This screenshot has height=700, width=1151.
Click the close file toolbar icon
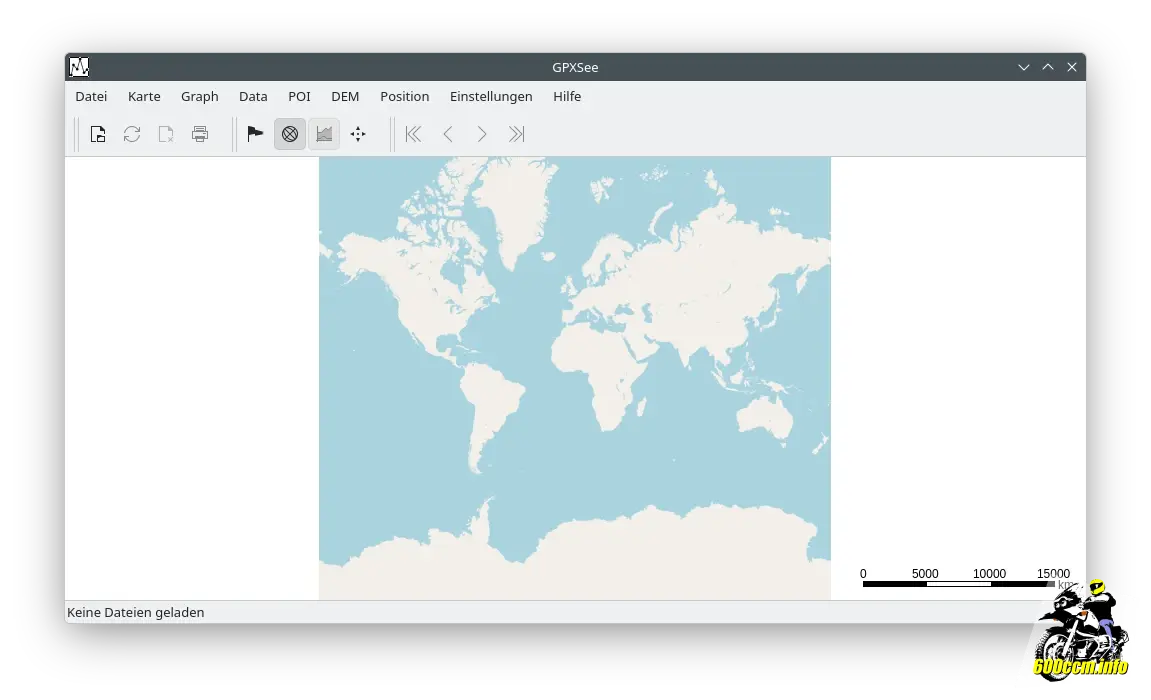point(166,134)
